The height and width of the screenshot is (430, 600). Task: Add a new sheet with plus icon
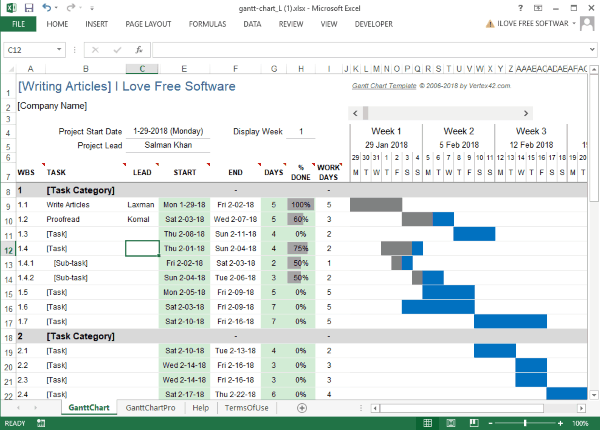[x=302, y=408]
